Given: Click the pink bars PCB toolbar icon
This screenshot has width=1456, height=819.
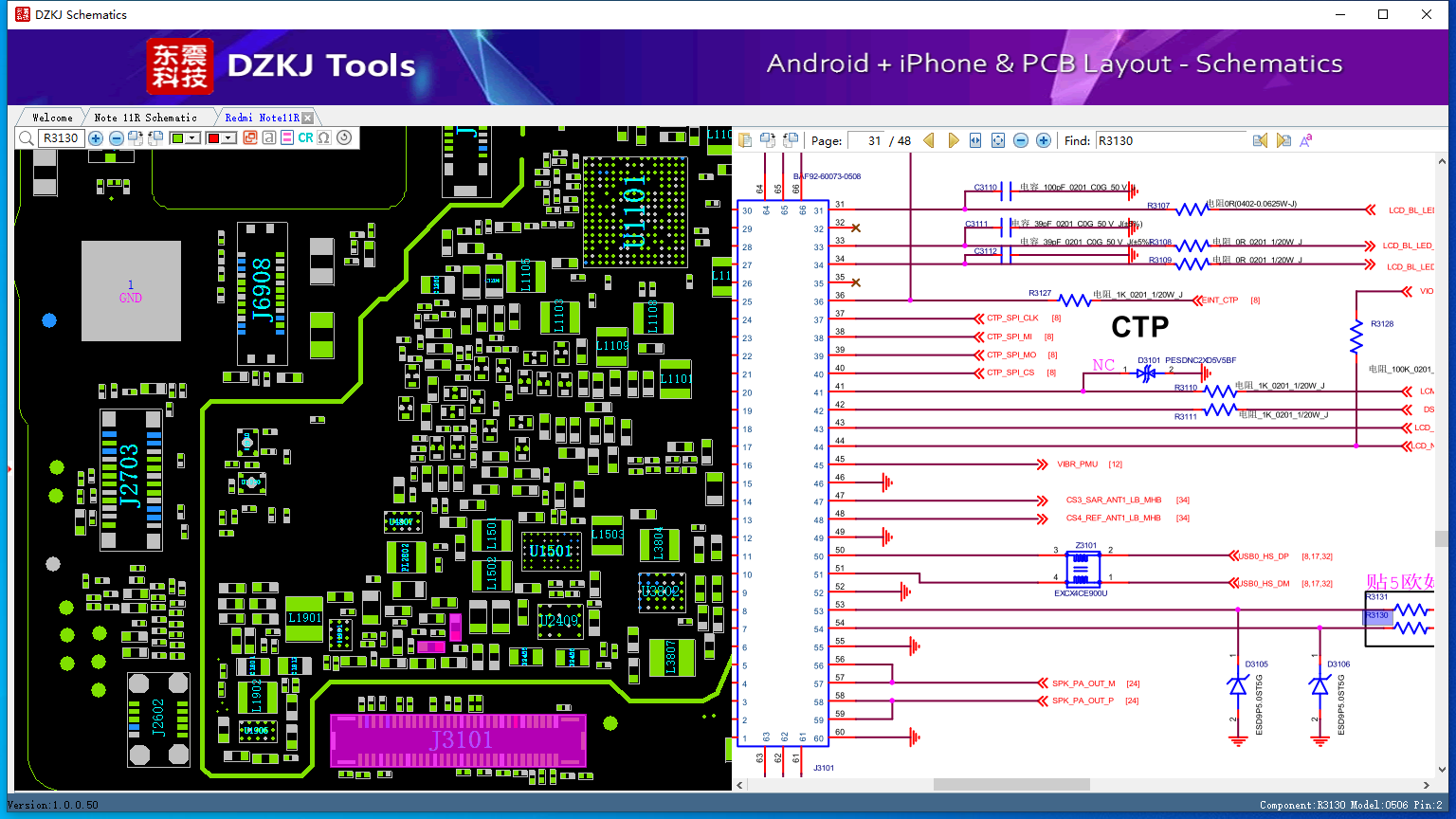Looking at the screenshot, I should 287,138.
